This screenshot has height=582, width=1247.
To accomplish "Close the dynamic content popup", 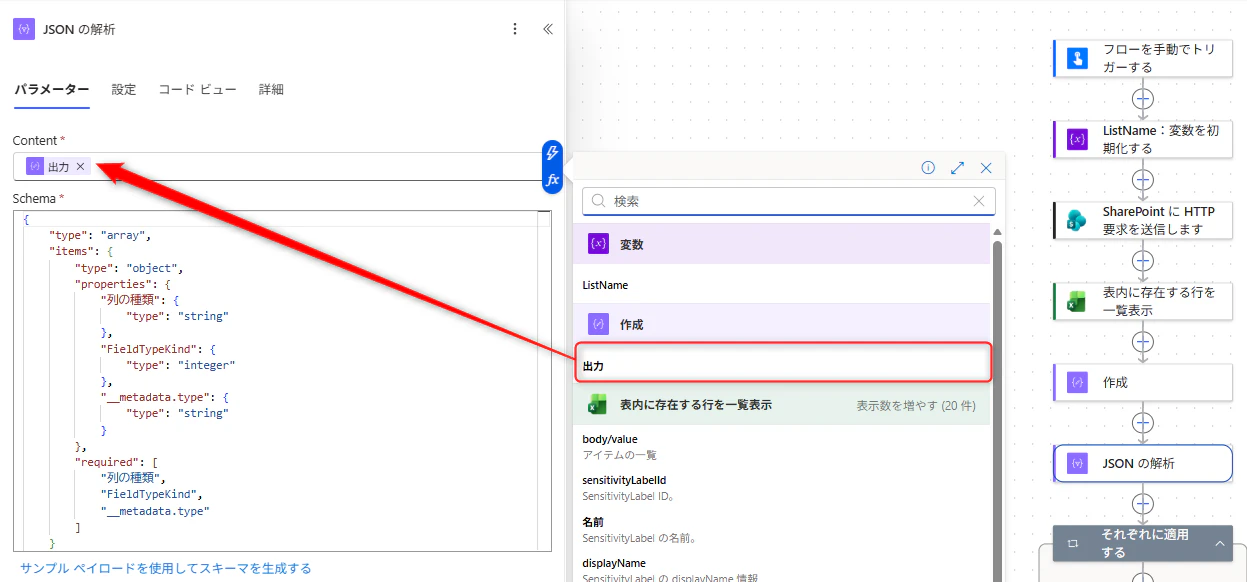I will 986,168.
